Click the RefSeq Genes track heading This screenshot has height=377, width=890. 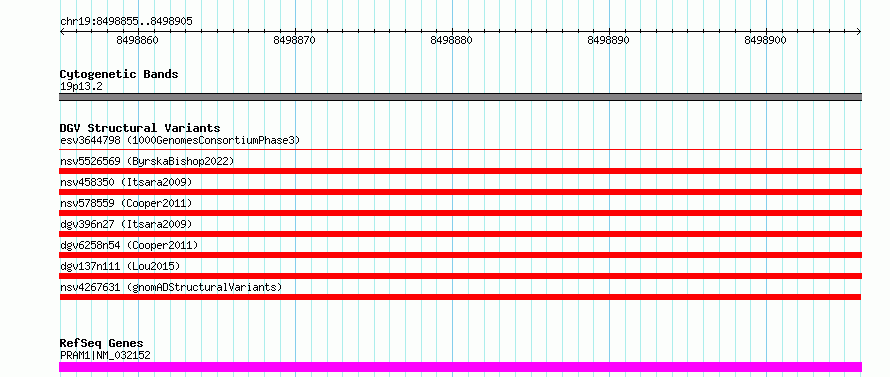(101, 344)
